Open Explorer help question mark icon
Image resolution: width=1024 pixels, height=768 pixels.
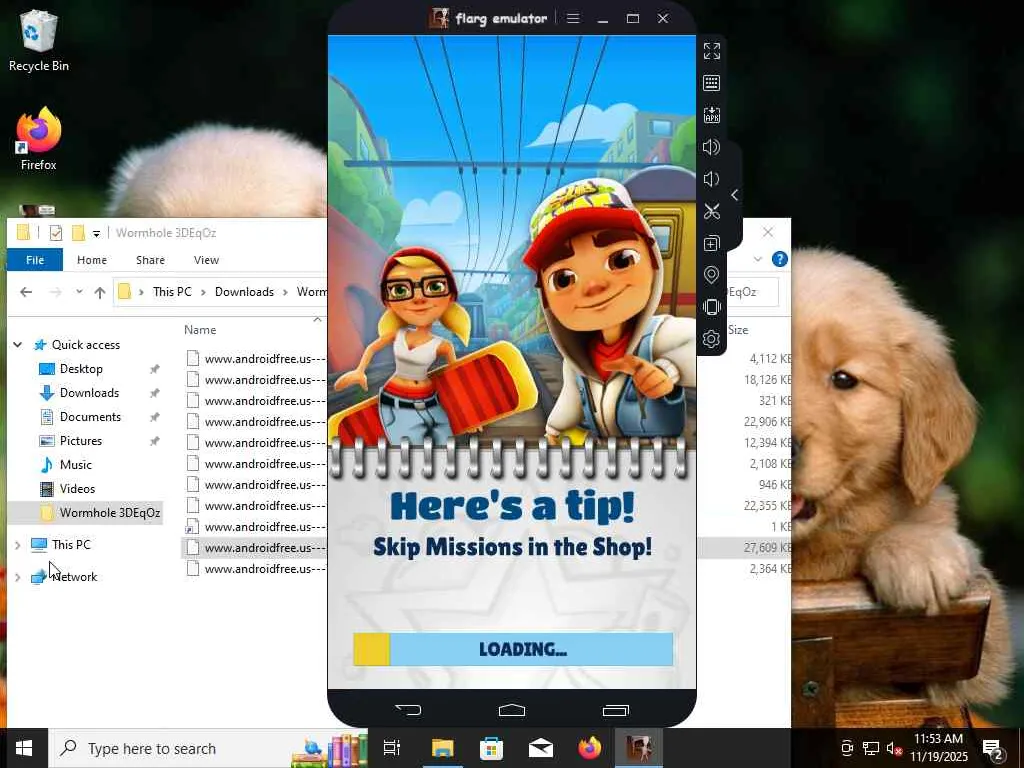[780, 259]
